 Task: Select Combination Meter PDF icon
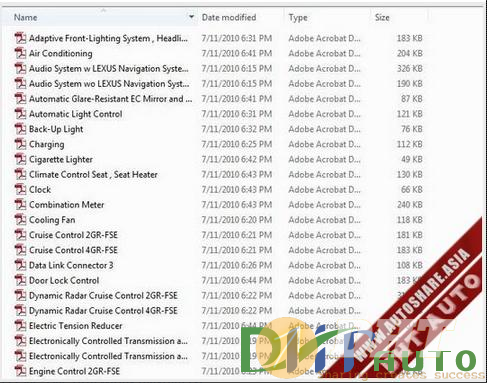20,205
